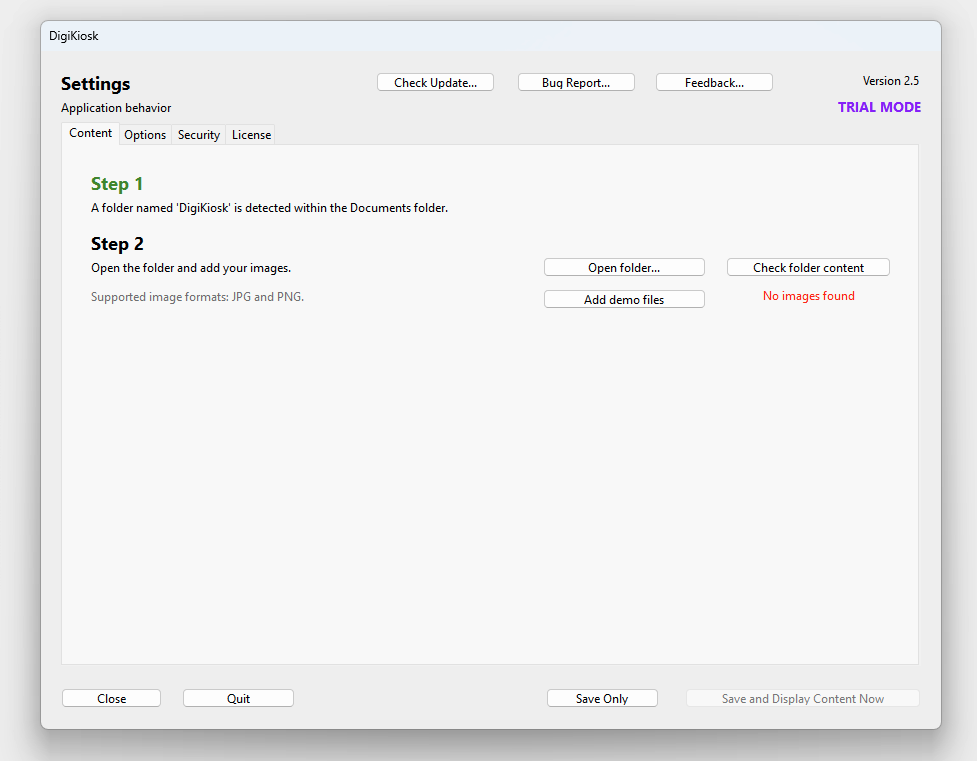The width and height of the screenshot is (977, 761).
Task: Go to the Security tab
Action: [199, 135]
